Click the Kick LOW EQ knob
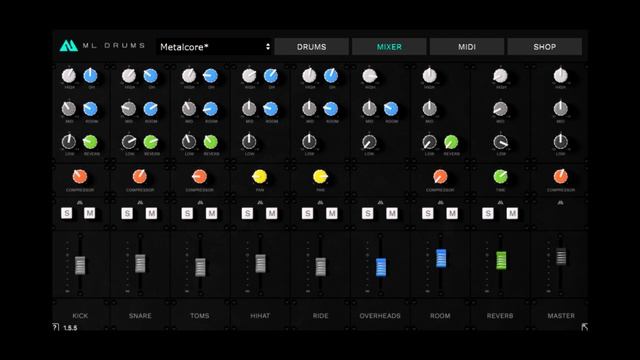Screen dimensions: 640x360 [x=69, y=142]
